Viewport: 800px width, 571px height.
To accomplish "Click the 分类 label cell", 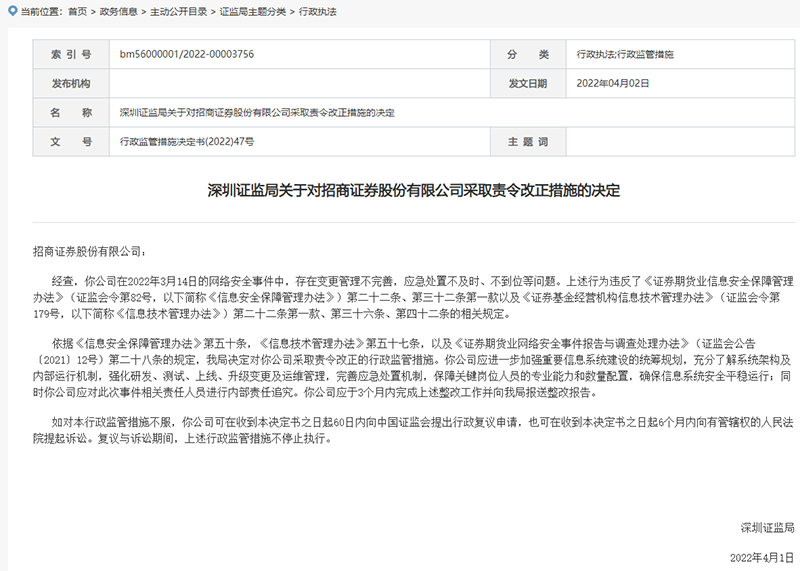I will (x=528, y=54).
